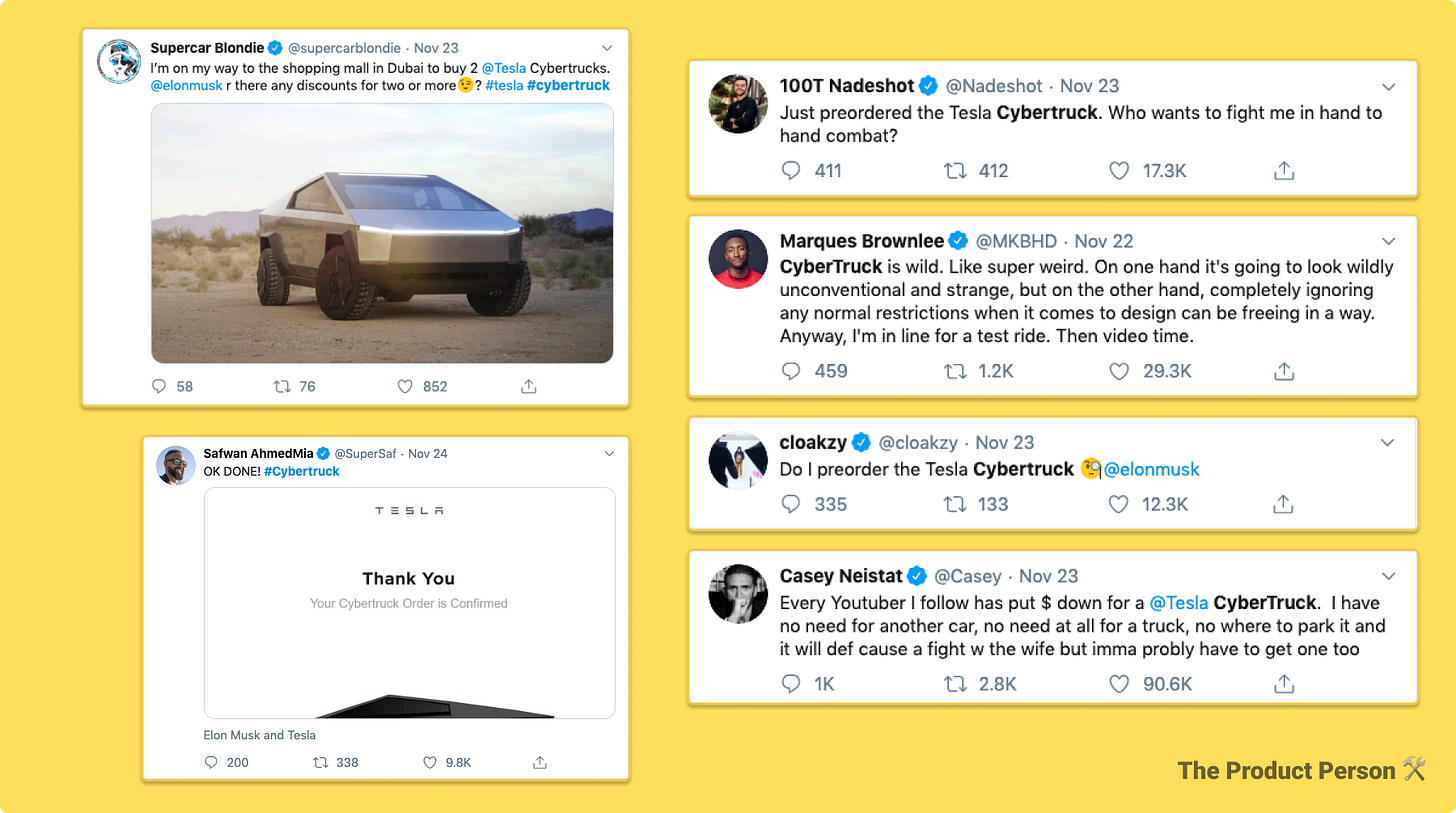Viewport: 1456px width, 813px height.
Task: View Marques Brownlee's profile avatar
Action: click(x=738, y=259)
